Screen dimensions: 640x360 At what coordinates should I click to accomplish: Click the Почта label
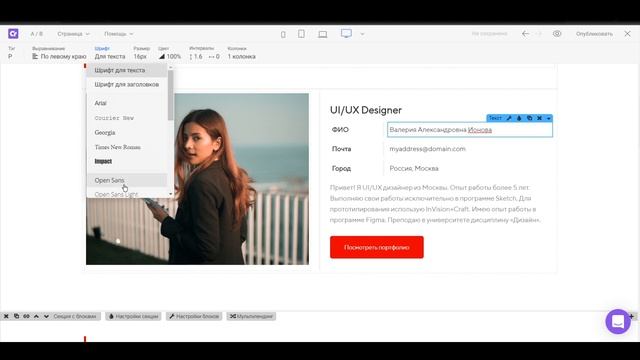pos(341,149)
